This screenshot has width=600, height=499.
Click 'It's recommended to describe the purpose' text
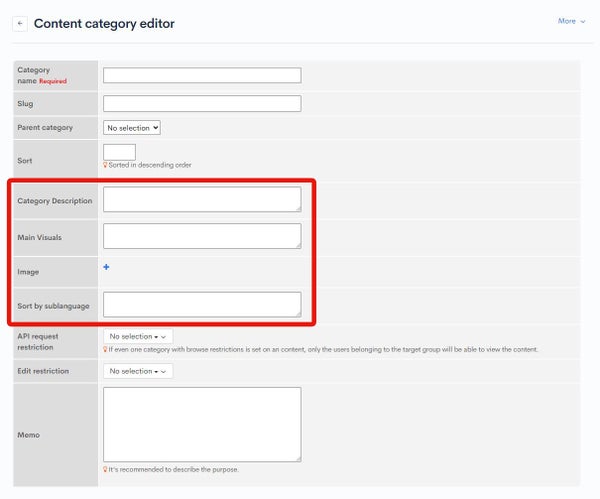pyautogui.click(x=173, y=469)
